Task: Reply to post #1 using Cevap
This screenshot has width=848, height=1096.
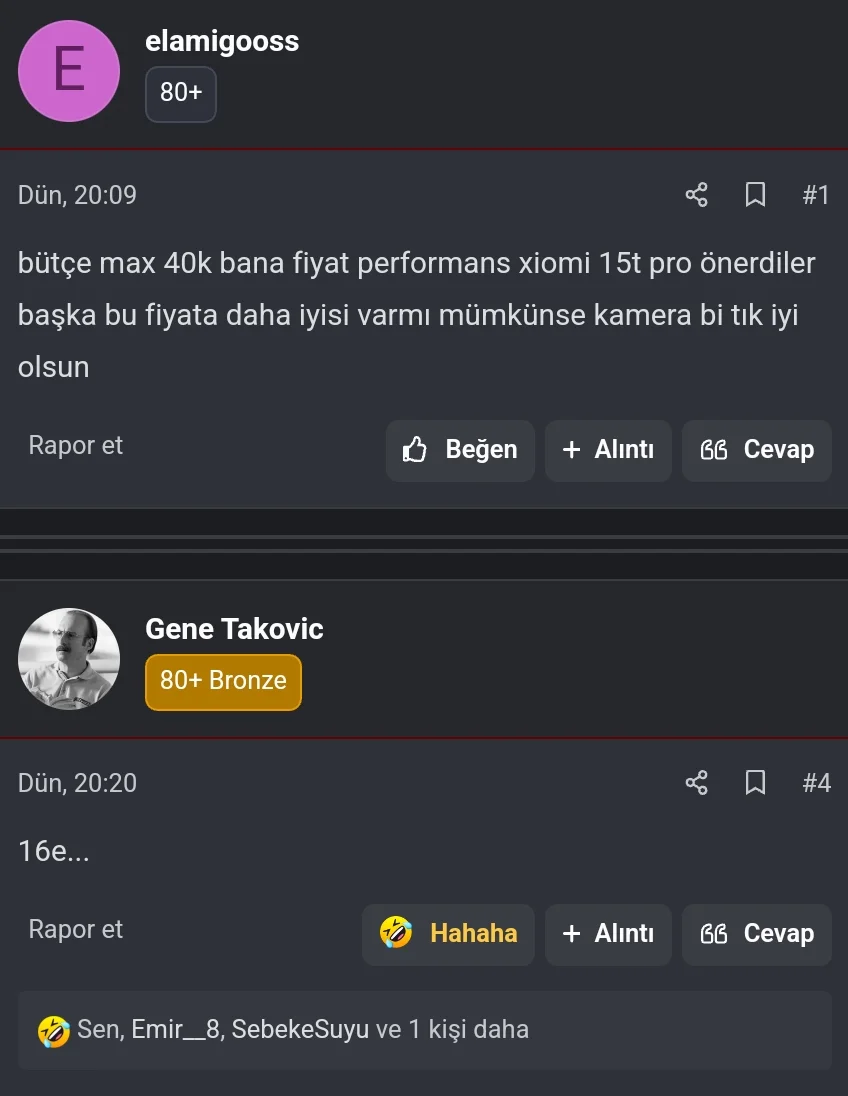Action: (757, 450)
